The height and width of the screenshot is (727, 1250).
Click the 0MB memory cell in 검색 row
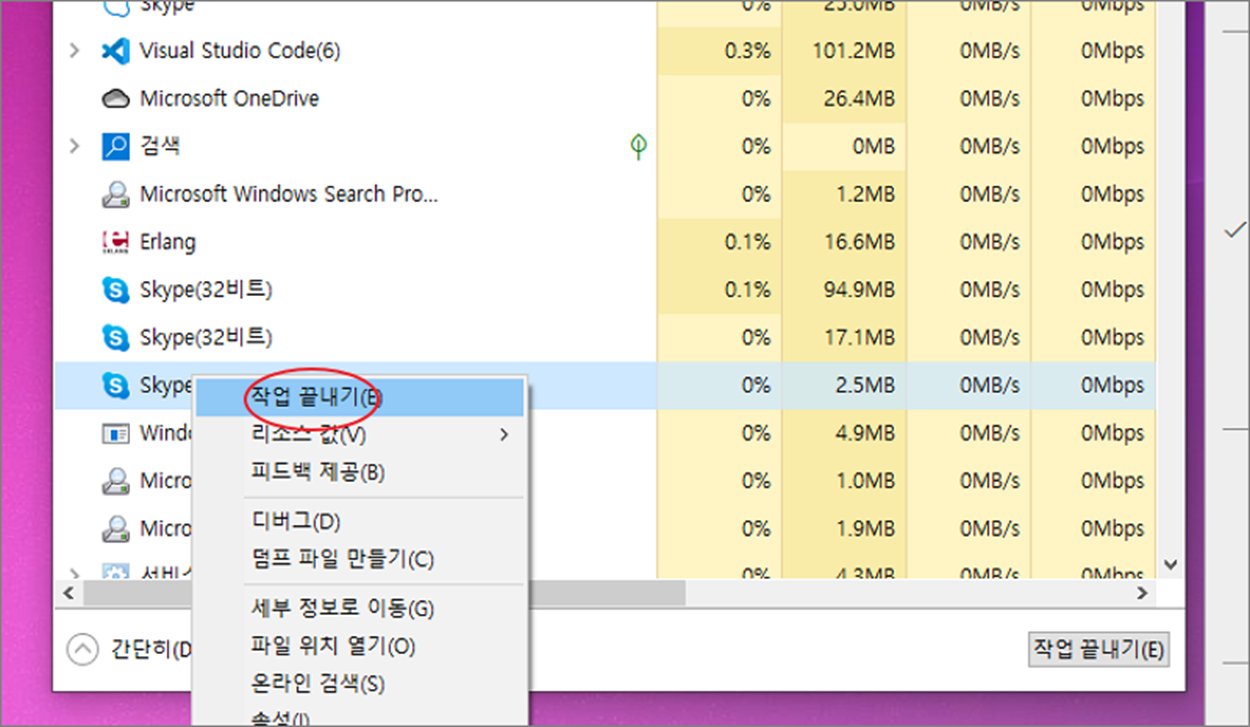(x=844, y=146)
